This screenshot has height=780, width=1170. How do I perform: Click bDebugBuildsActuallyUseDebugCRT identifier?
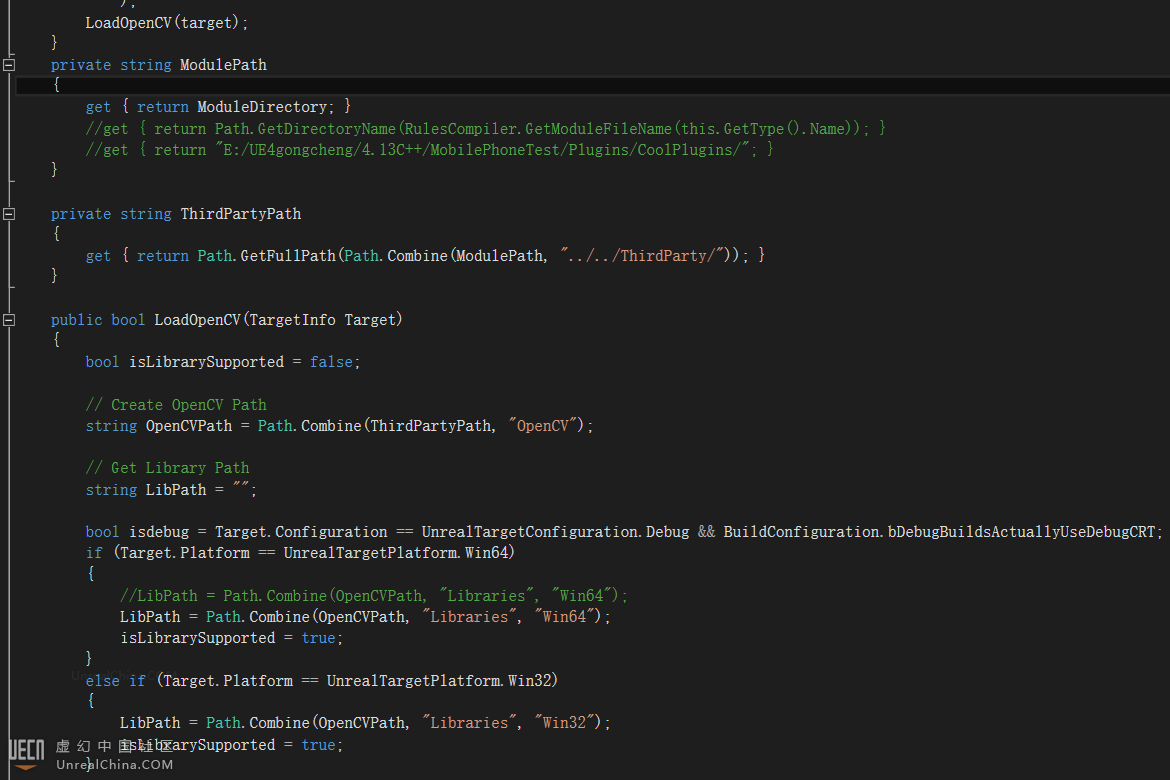[1022, 532]
